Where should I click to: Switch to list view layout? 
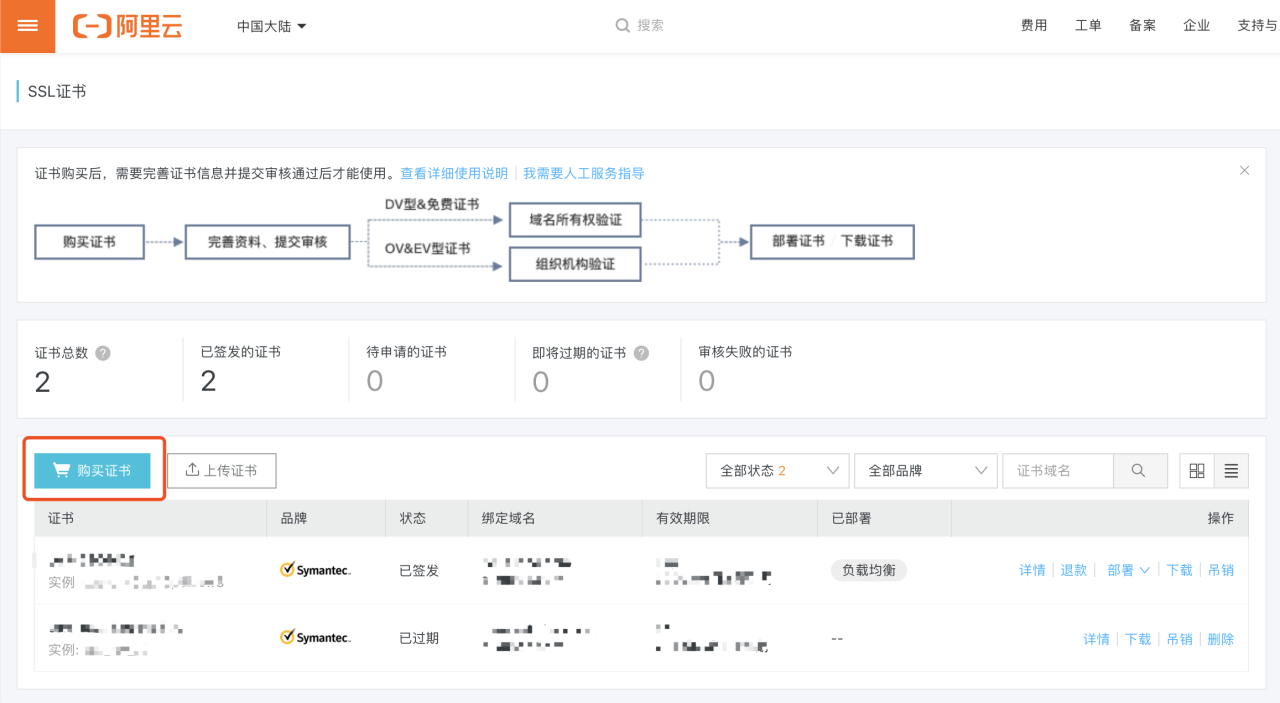tap(1231, 470)
